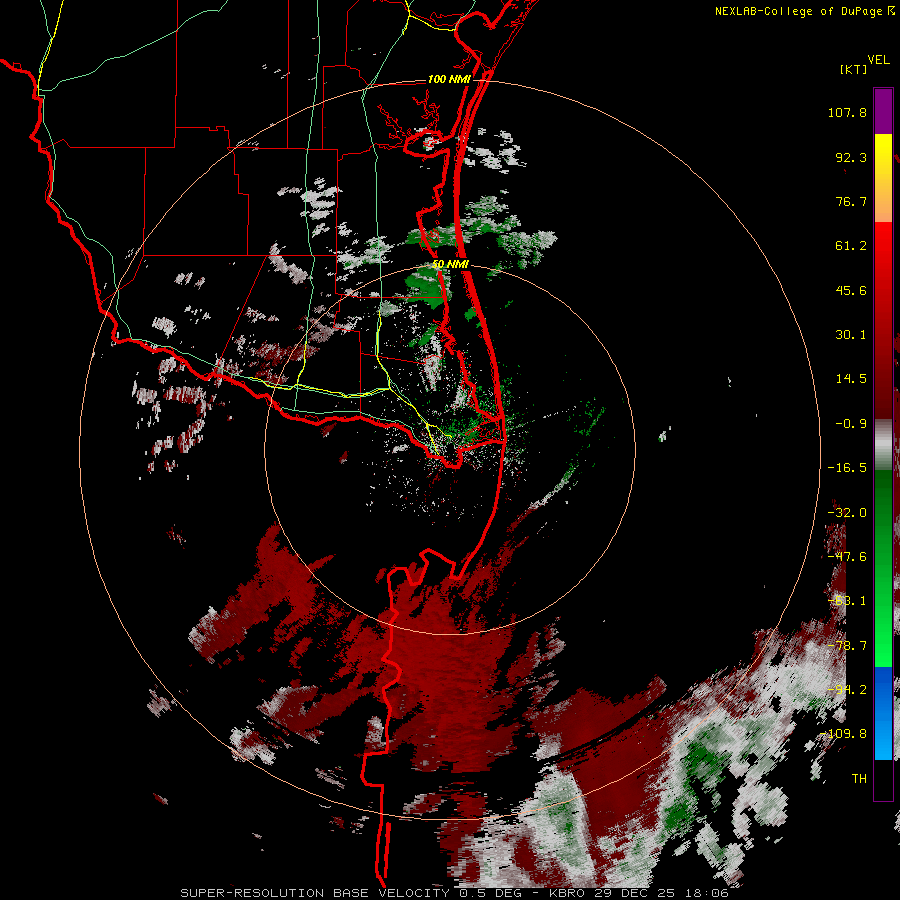
Task: Click the 107.8 legend value
Action: (x=847, y=112)
